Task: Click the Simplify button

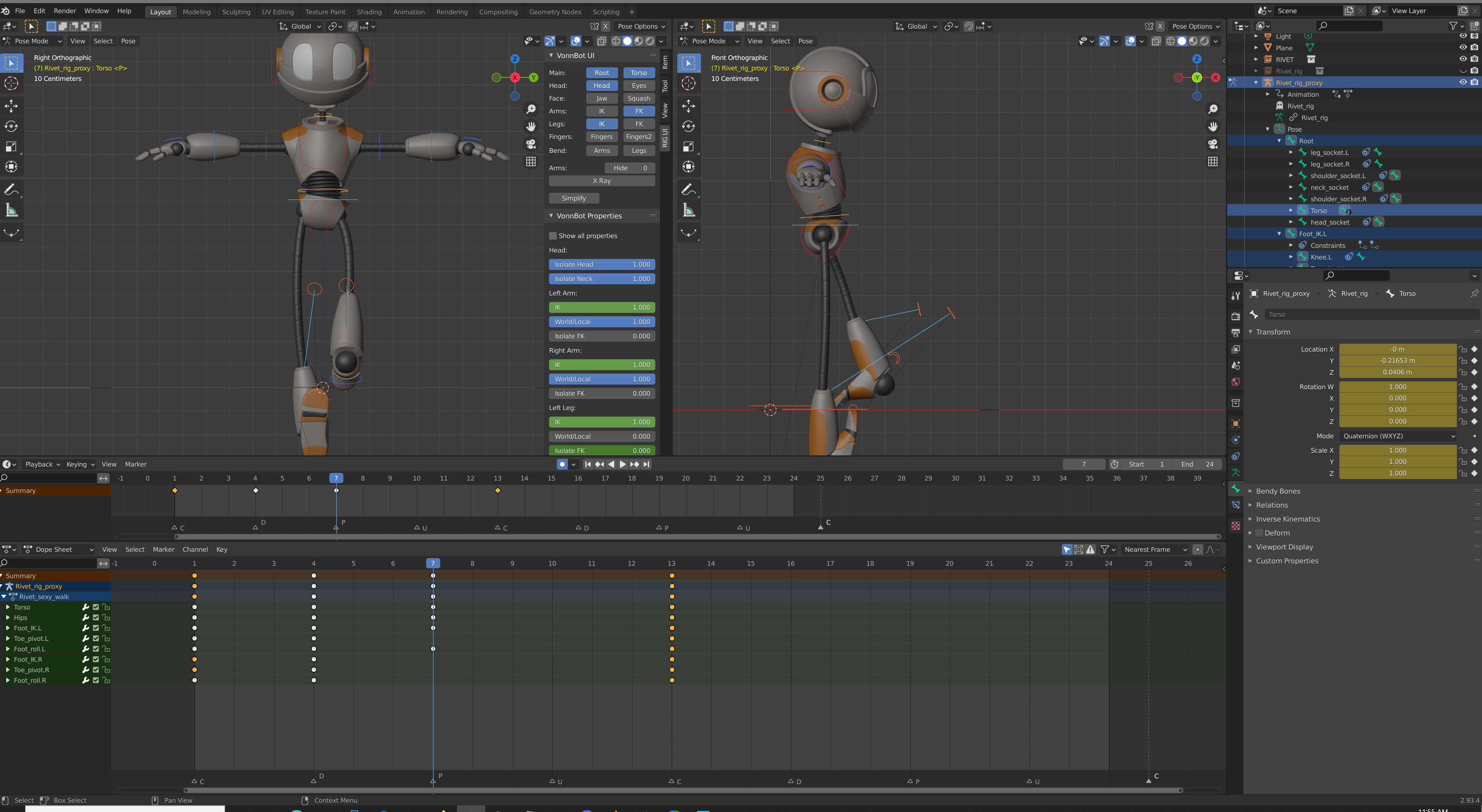Action: tap(574, 198)
